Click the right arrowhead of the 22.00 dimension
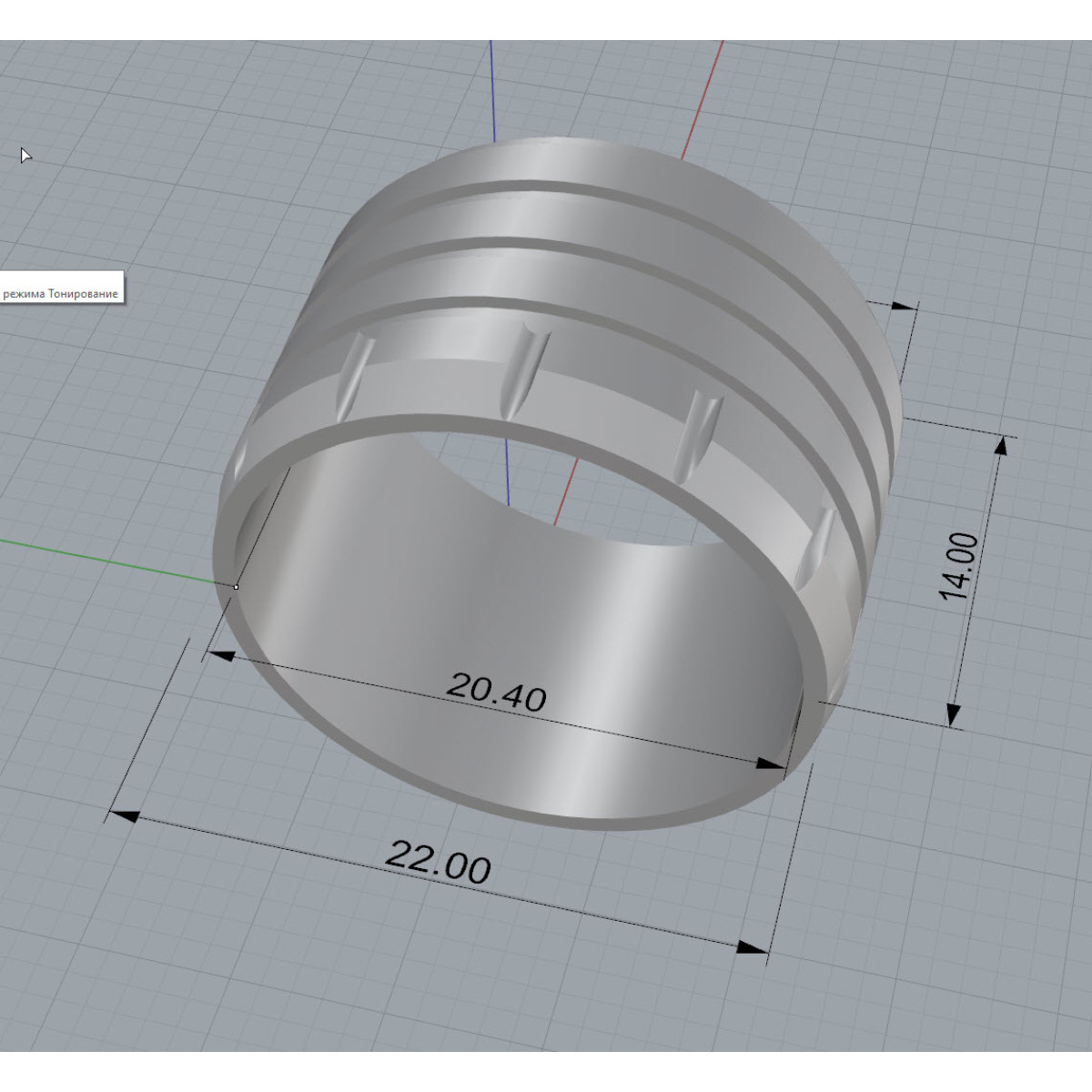The image size is (1092, 1092). coord(752,948)
